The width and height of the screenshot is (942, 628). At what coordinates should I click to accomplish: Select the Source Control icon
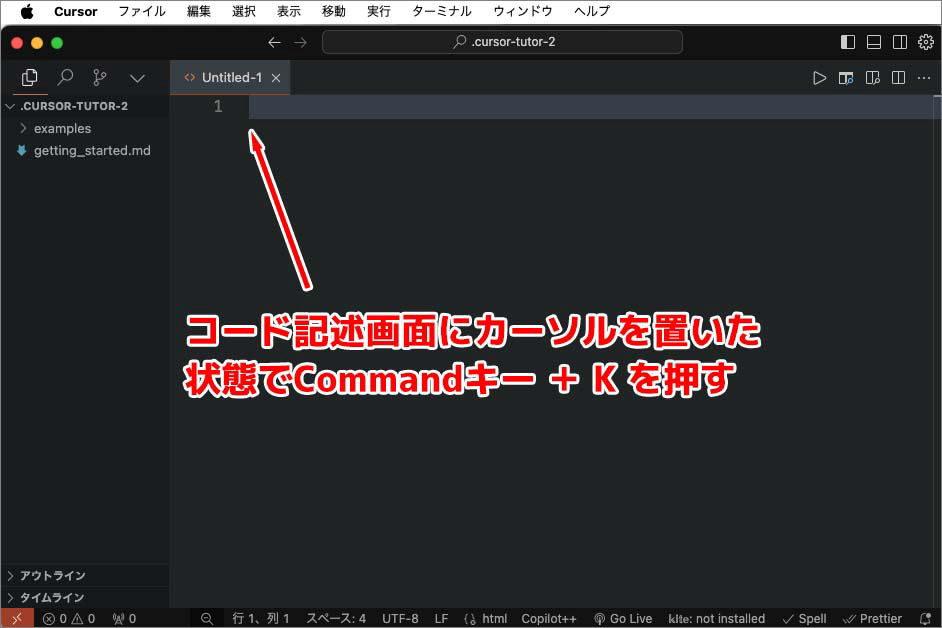pos(99,77)
